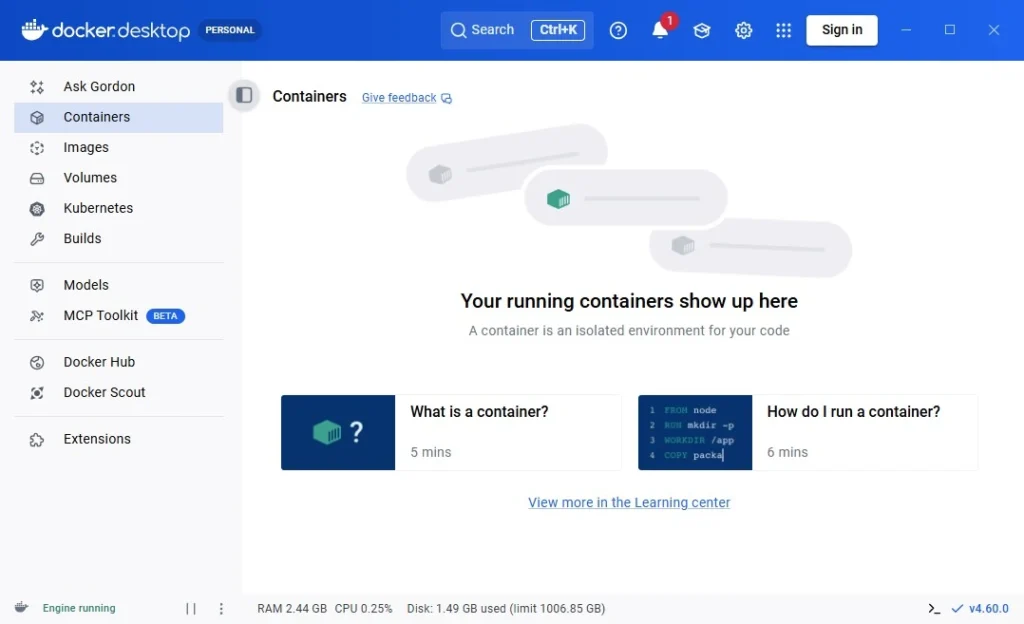
Task: Open the Learning center graduation cap icon
Action: click(x=702, y=30)
